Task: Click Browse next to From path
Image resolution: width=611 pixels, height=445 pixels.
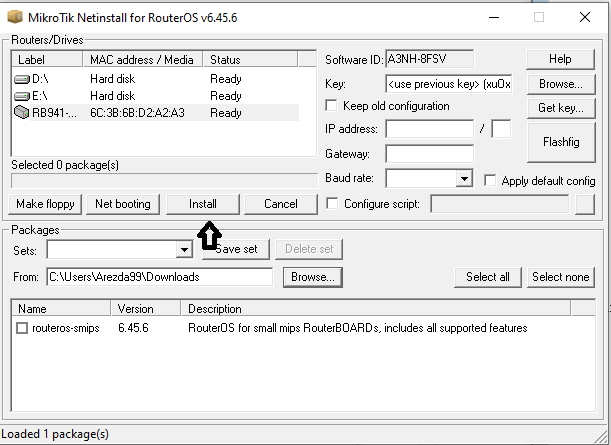Action: pyautogui.click(x=313, y=277)
